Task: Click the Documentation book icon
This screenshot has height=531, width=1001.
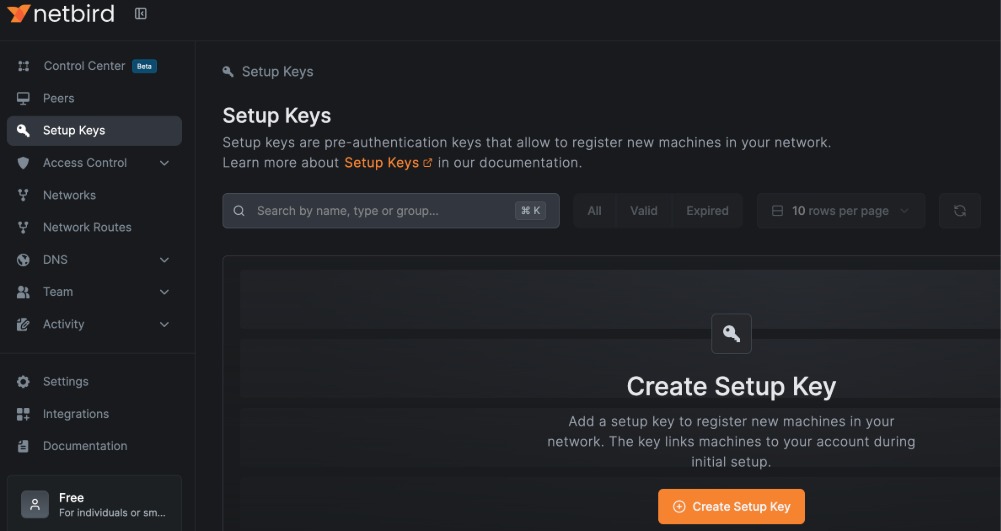Action: tap(24, 446)
